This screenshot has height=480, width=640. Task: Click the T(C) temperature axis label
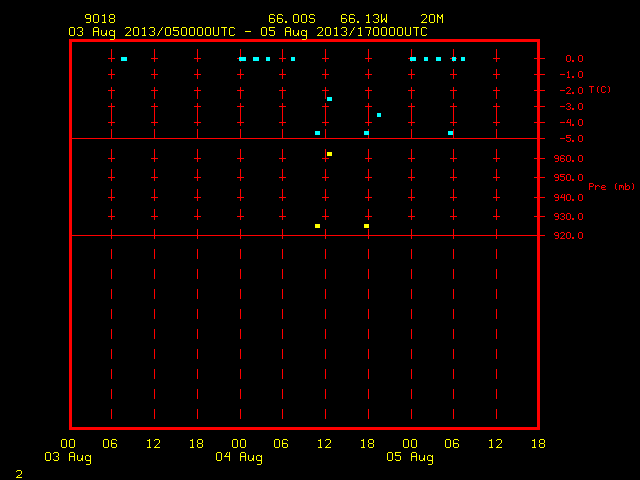tap(600, 89)
